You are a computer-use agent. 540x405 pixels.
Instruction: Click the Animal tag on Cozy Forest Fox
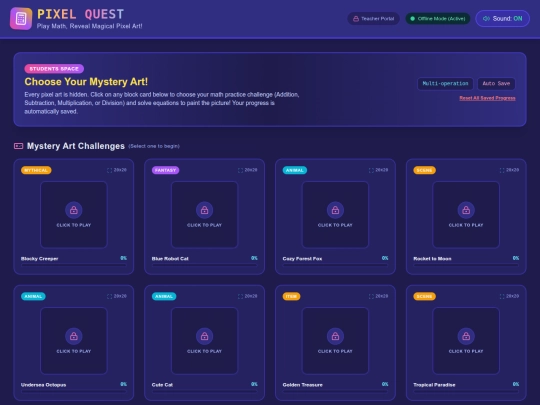295,170
